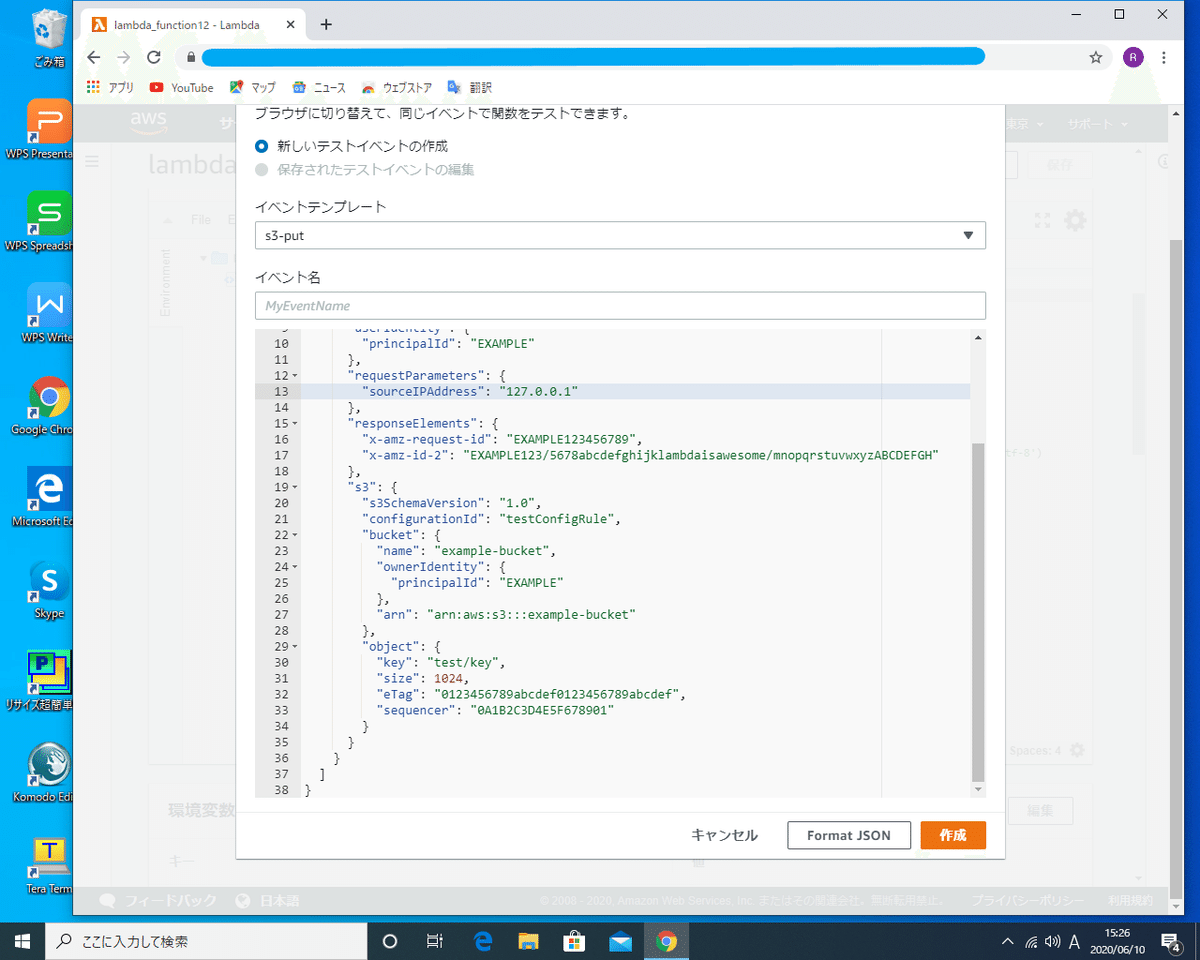Open the ニュース news bookmark
The height and width of the screenshot is (960, 1200).
tap(319, 88)
